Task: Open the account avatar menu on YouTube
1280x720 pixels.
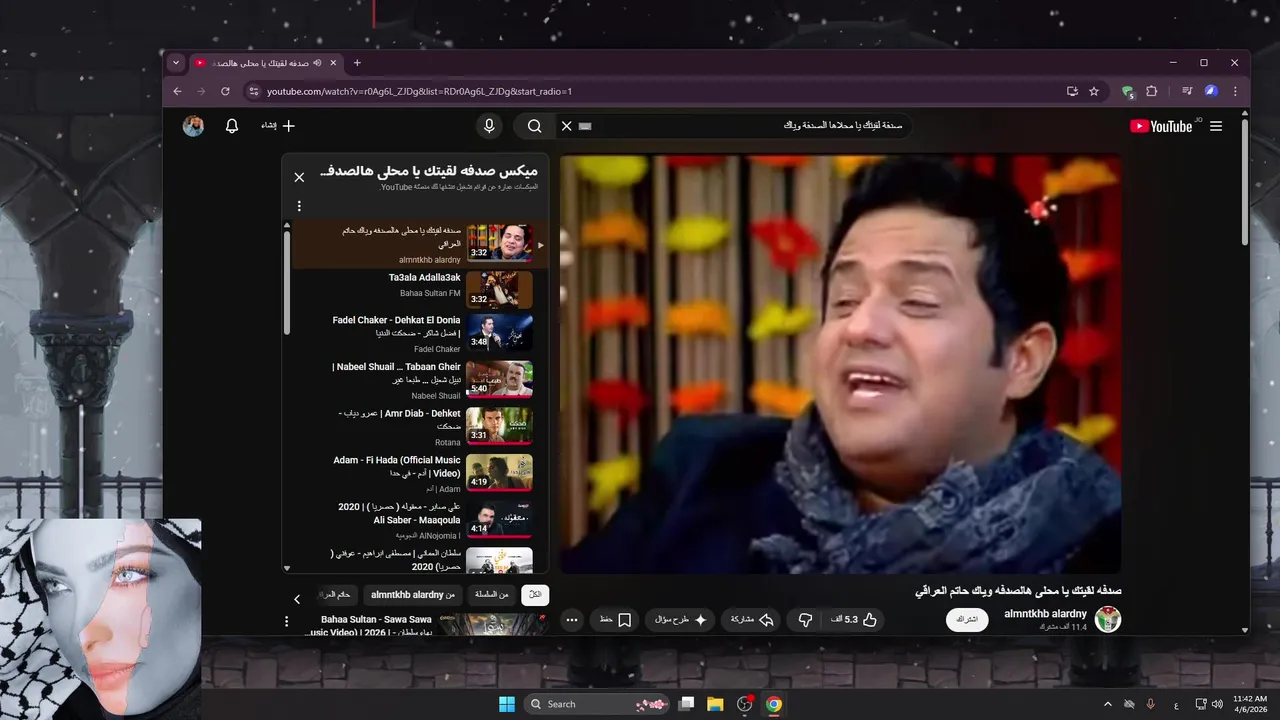Action: 193,126
